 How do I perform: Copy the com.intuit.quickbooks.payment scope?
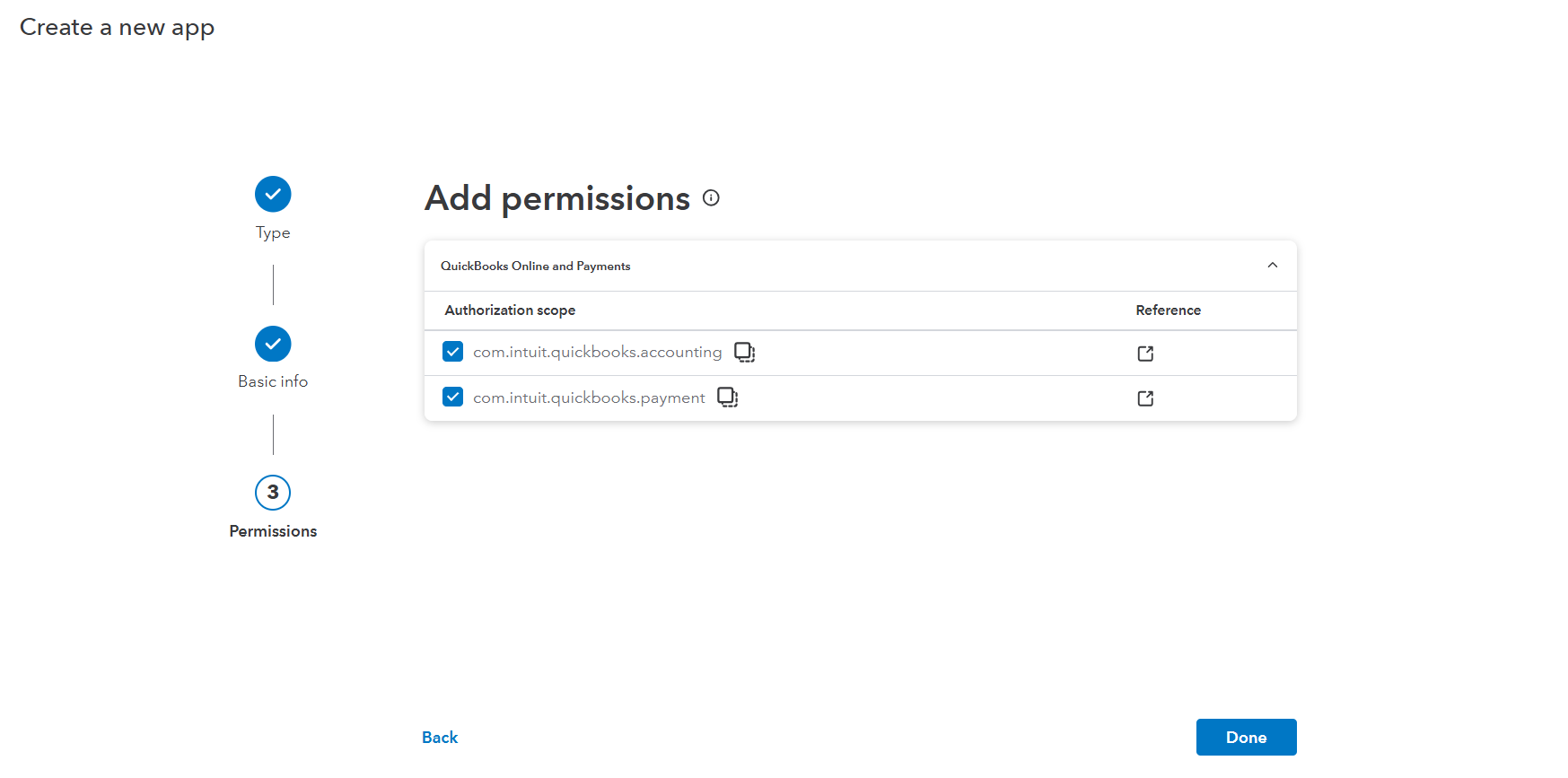click(727, 398)
